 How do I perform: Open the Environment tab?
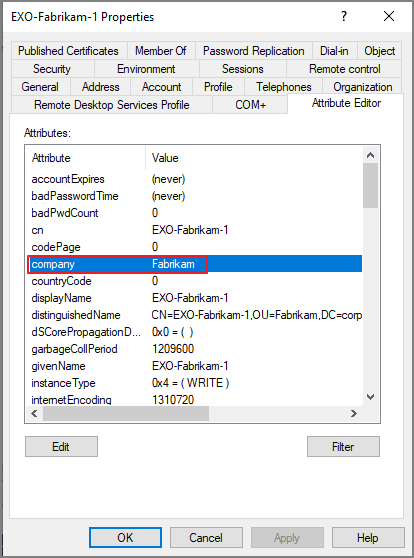click(x=146, y=69)
